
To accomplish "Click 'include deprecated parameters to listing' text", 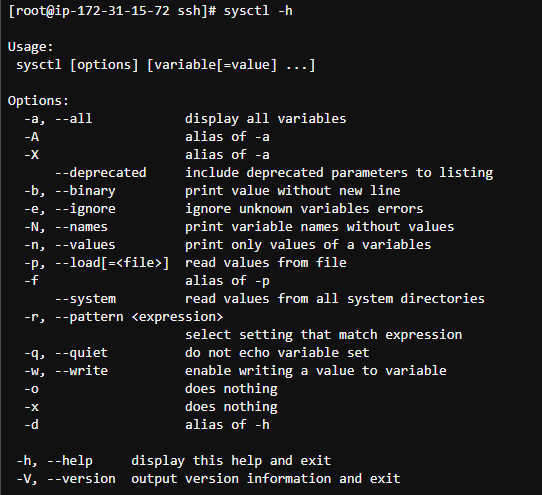I will click(x=339, y=172).
